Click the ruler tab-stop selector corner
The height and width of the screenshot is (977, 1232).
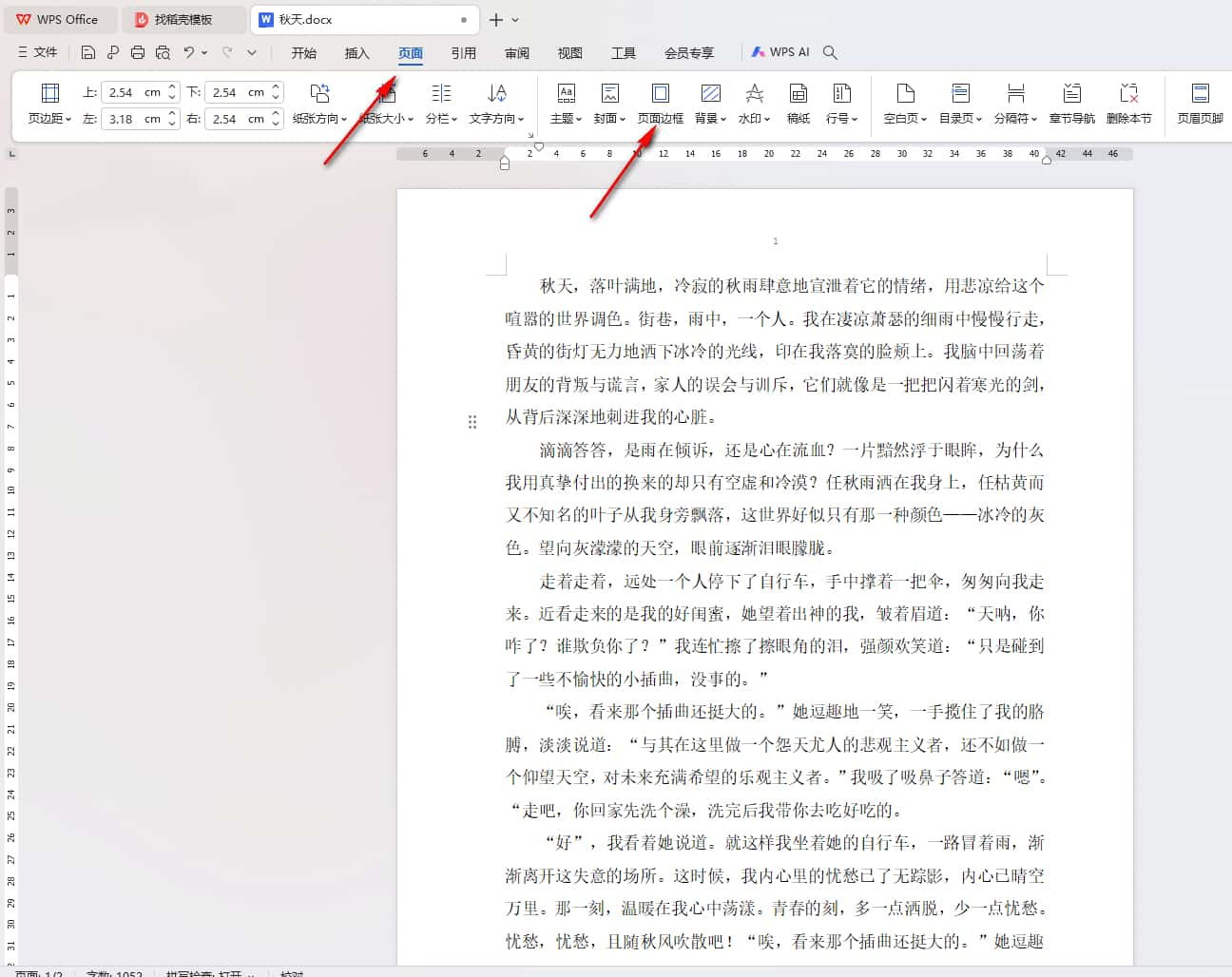pyautogui.click(x=11, y=153)
